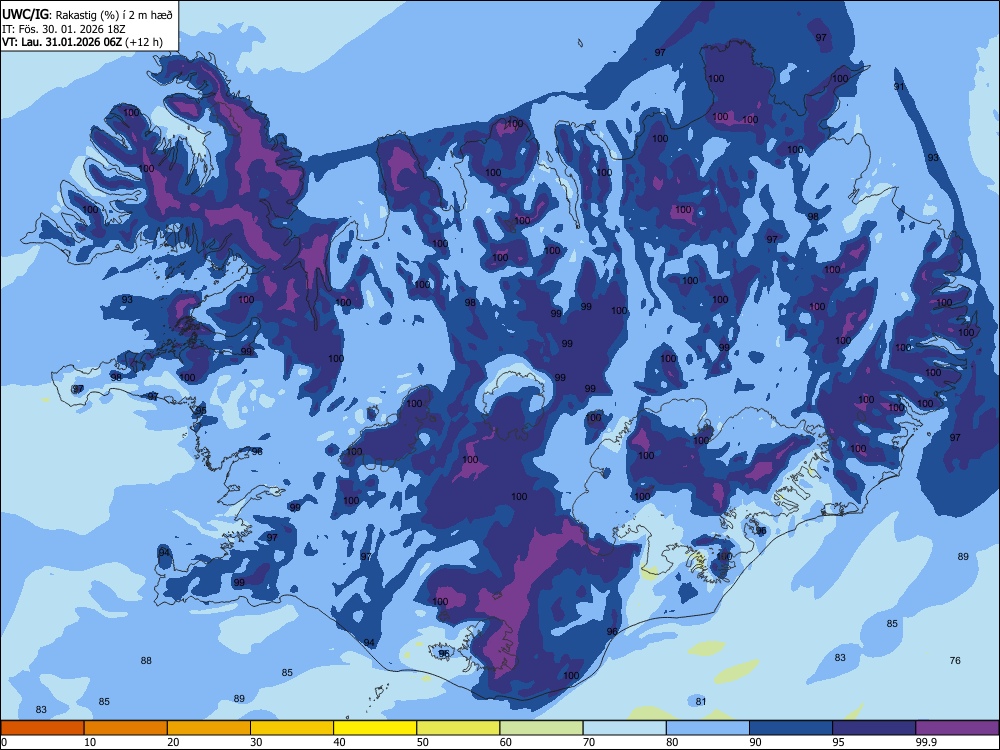Viewport: 1000px width, 750px height.
Task: Click the "50" label on the color scale
Action: [x=423, y=742]
